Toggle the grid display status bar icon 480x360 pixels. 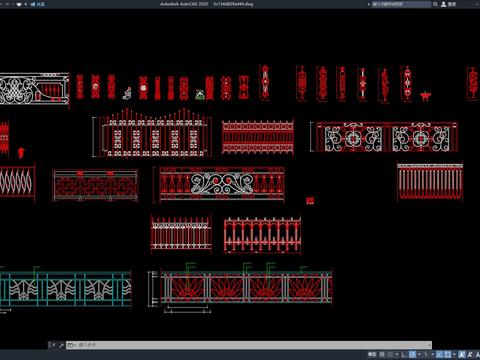click(382, 354)
